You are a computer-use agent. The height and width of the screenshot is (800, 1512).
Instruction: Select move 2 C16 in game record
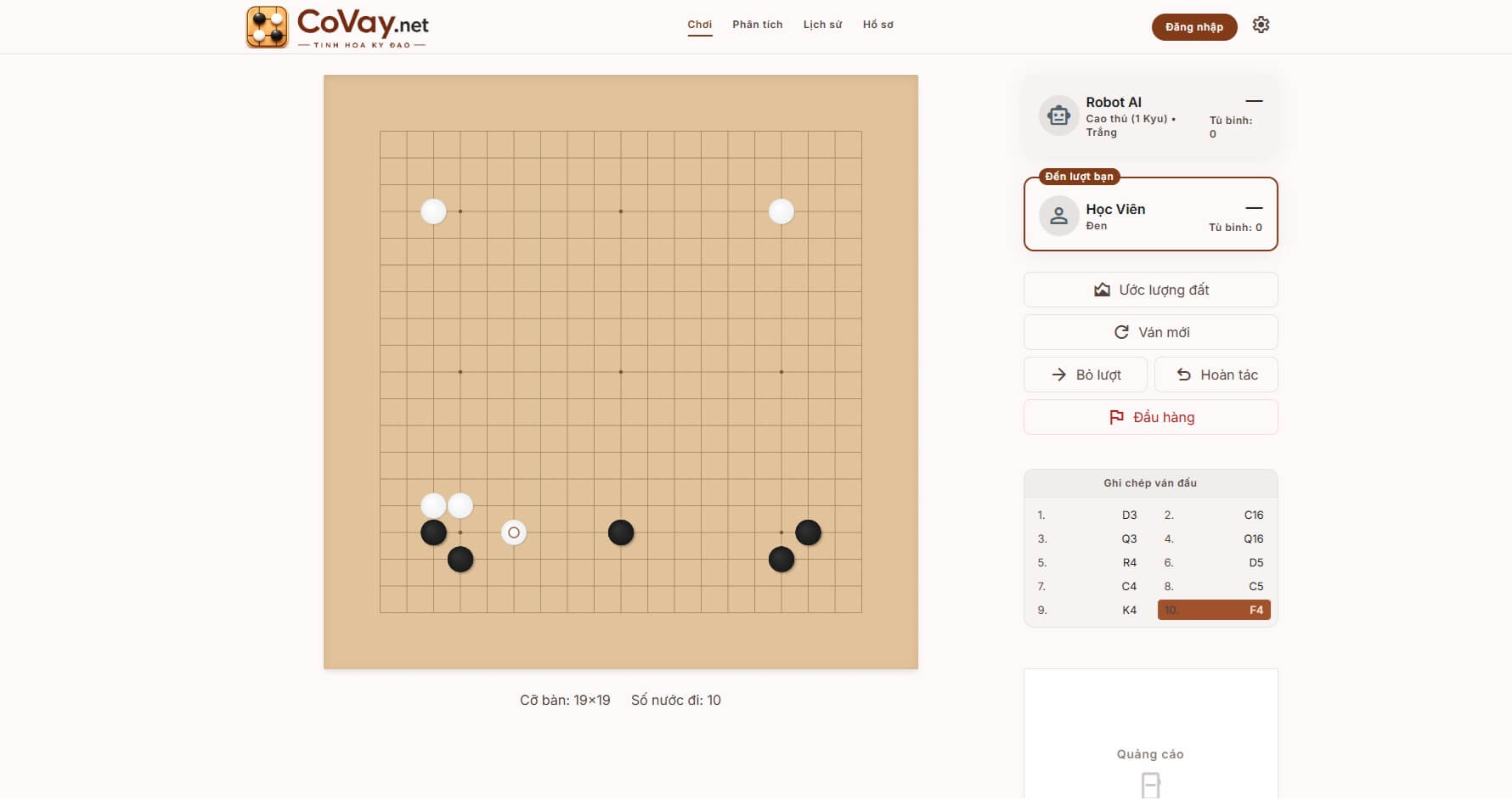click(1214, 515)
